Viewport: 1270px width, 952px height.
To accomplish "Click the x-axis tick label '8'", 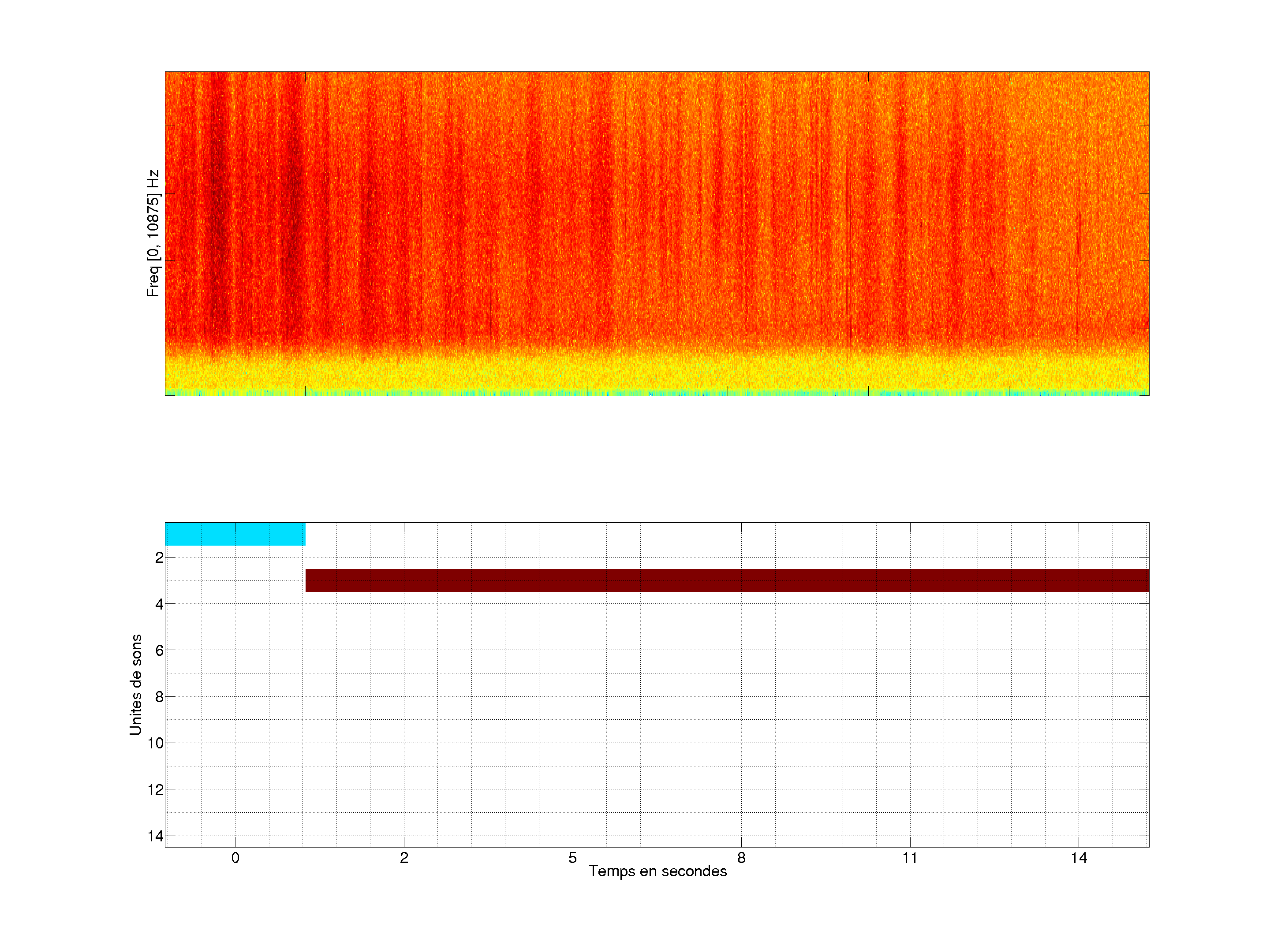I will [x=741, y=858].
